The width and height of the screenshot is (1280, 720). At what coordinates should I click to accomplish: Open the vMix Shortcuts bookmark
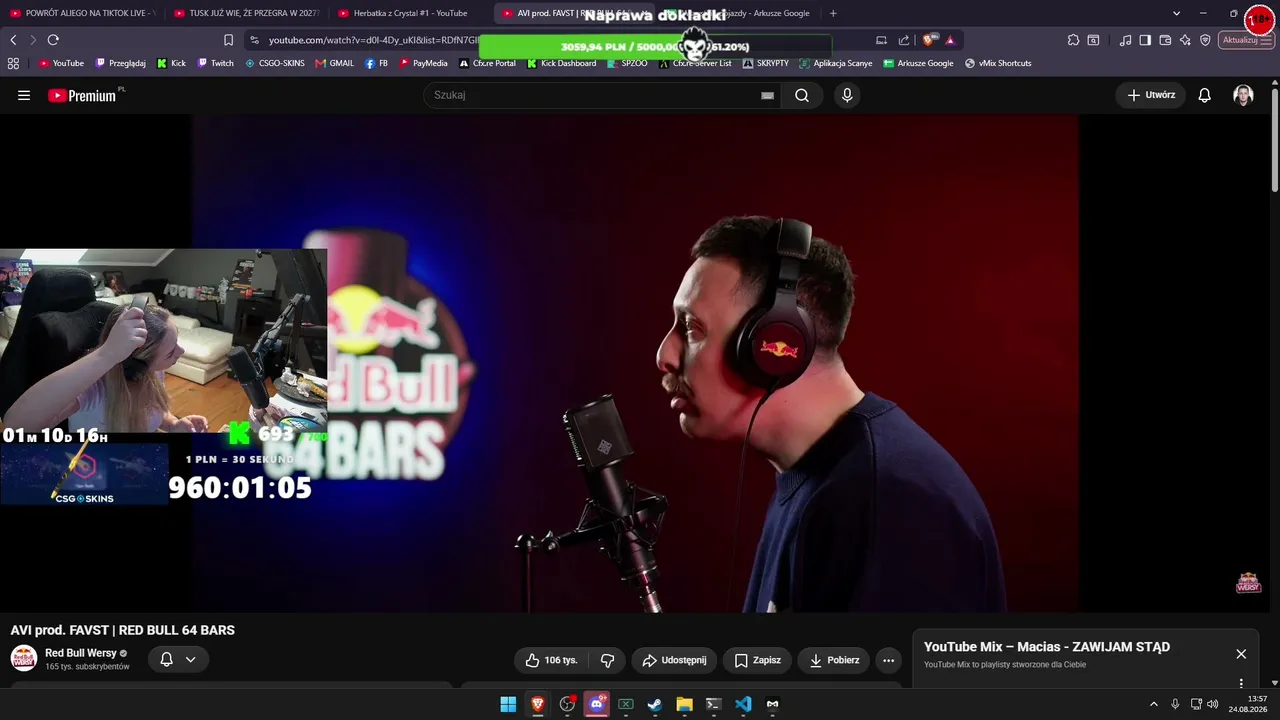(998, 63)
